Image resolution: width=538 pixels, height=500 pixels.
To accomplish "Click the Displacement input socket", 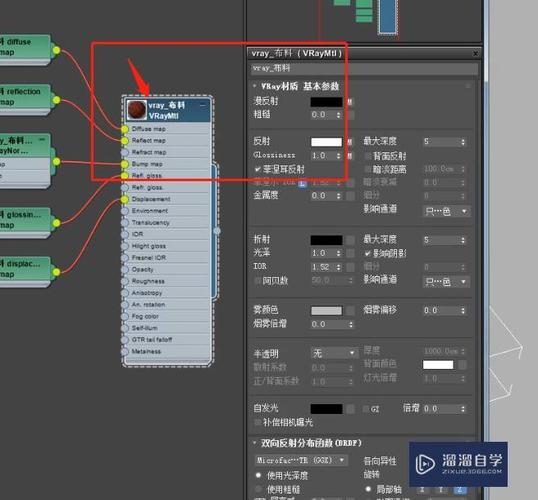I will pos(125,199).
